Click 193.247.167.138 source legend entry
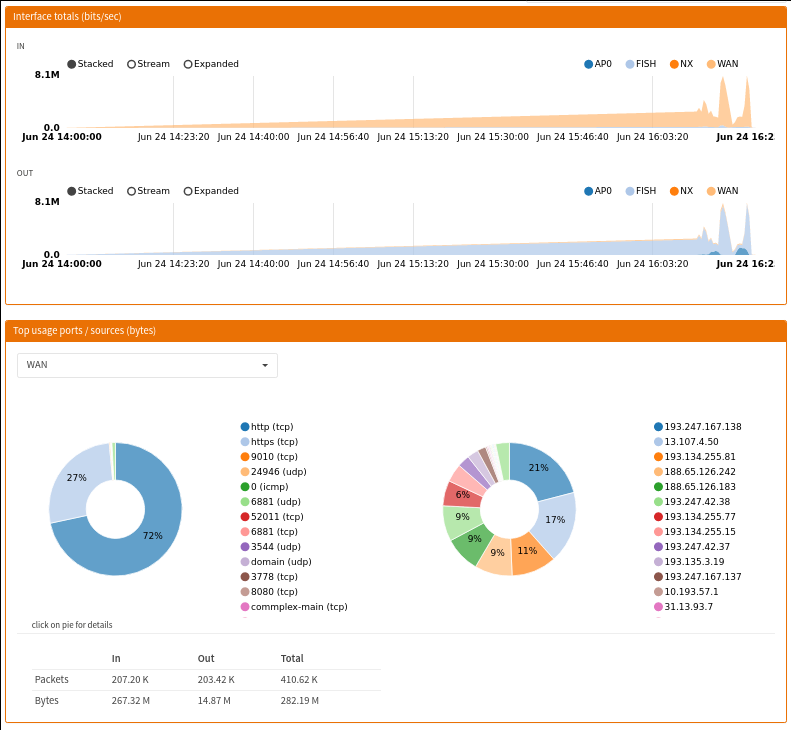Viewport: 791px width, 730px height. coord(698,427)
